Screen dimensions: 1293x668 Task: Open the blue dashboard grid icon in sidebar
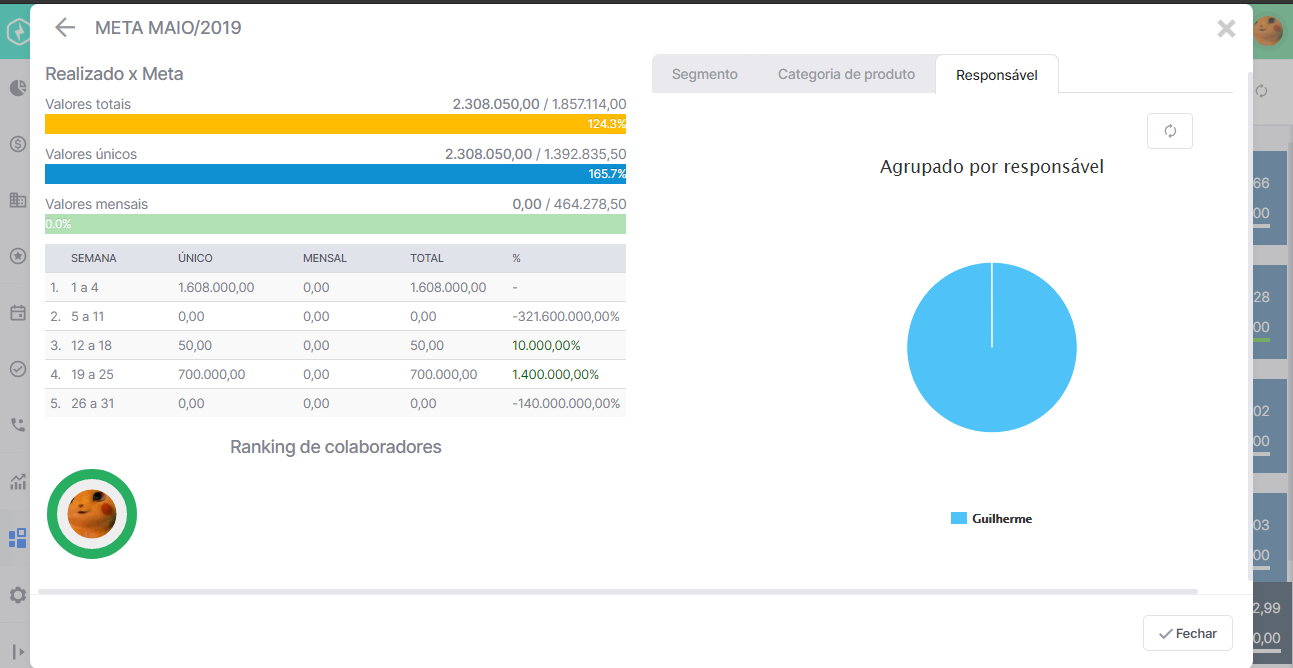(17, 539)
